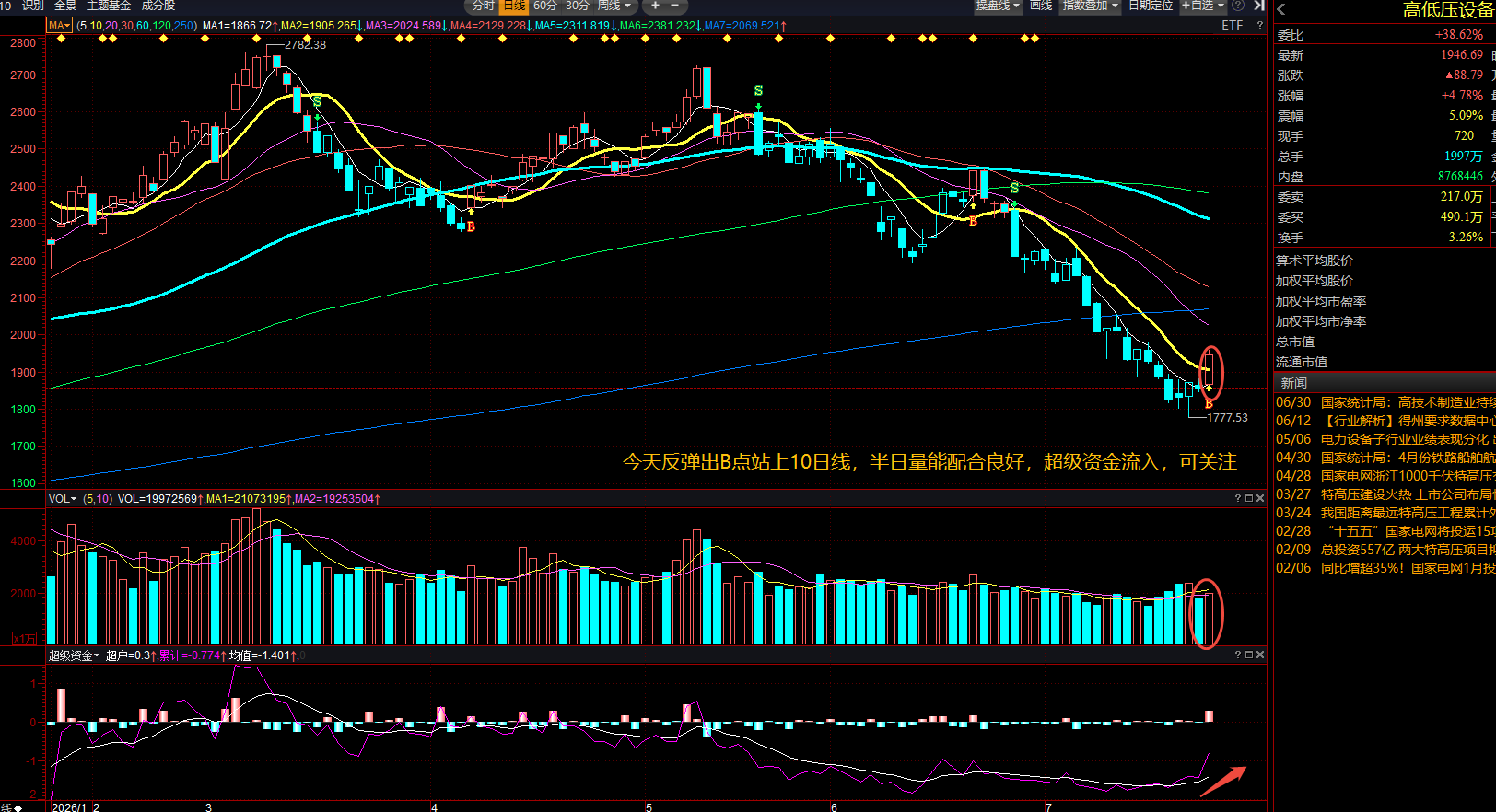This screenshot has width=1496, height=812.
Task: Open news 06/12 行业解析 得州要求数据中心
Action: (x=1385, y=421)
